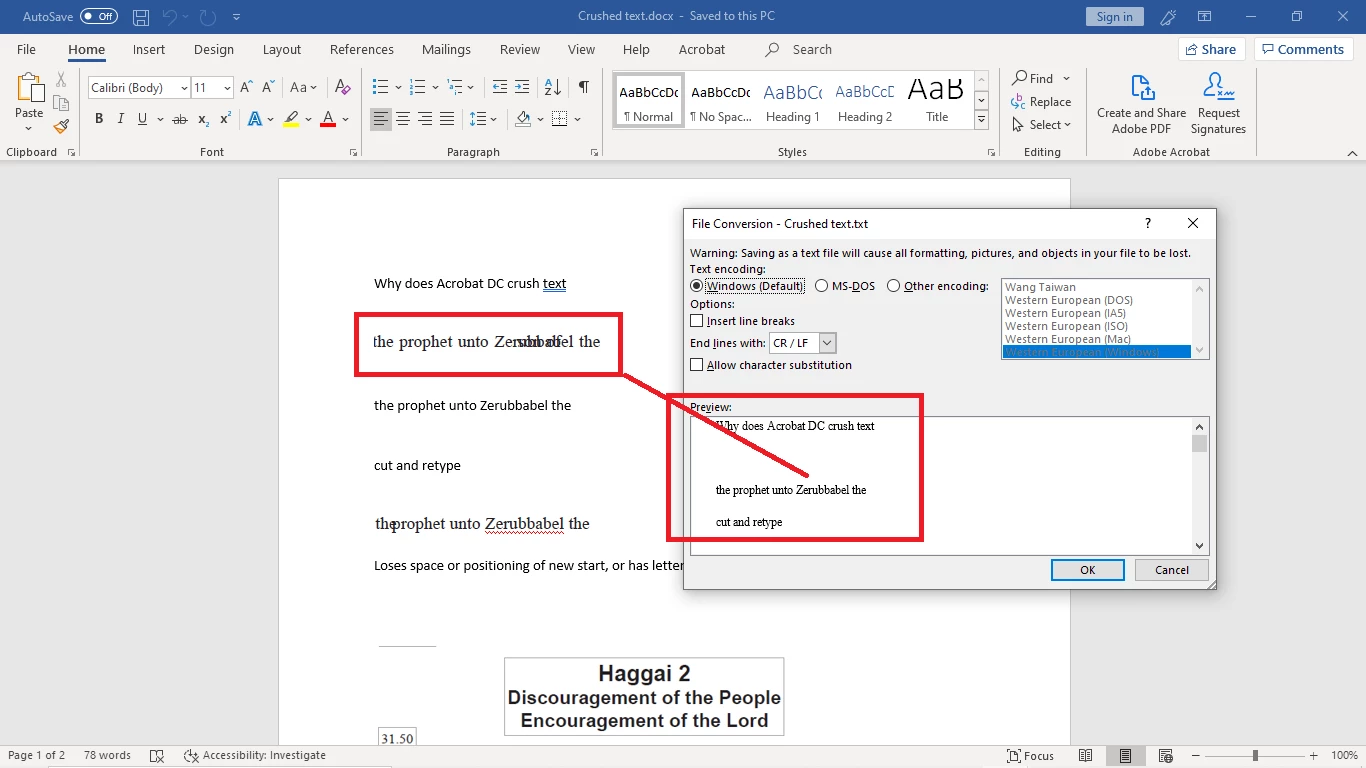Click Accessibility: Investigate in status bar

click(255, 755)
